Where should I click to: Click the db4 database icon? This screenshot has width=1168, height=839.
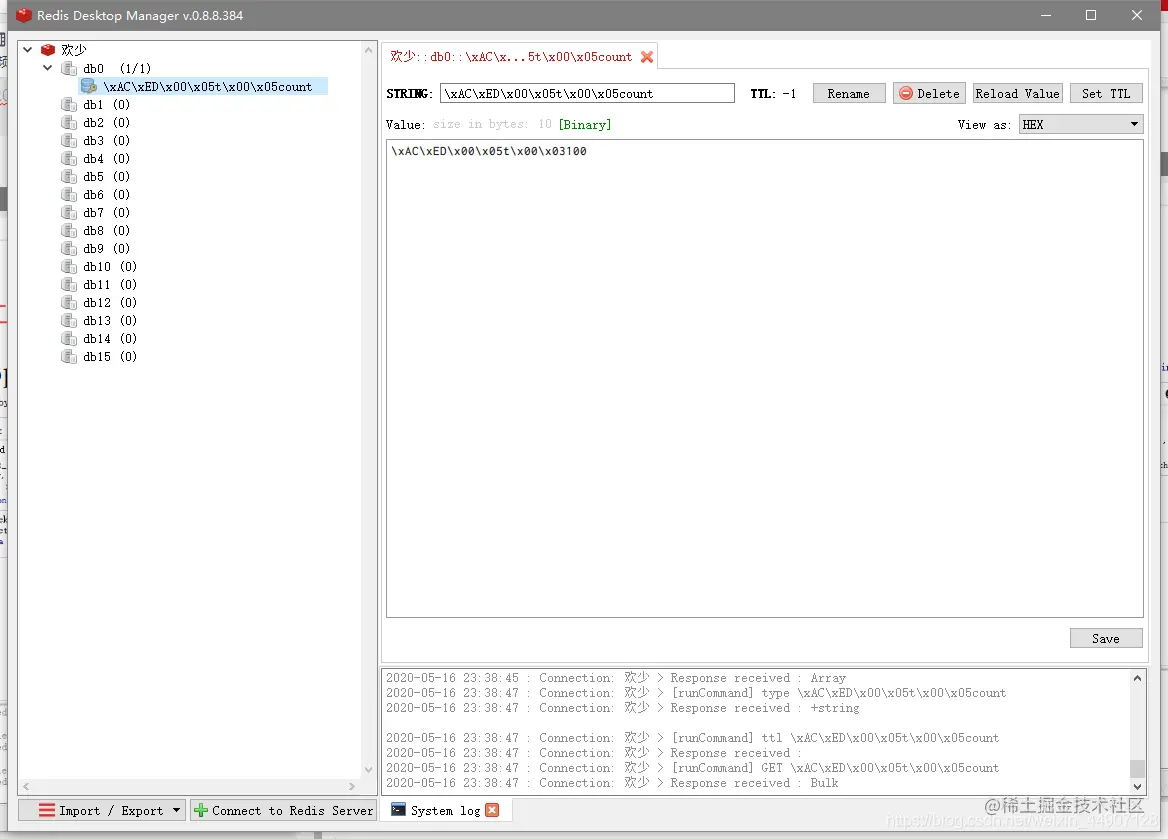tap(69, 159)
